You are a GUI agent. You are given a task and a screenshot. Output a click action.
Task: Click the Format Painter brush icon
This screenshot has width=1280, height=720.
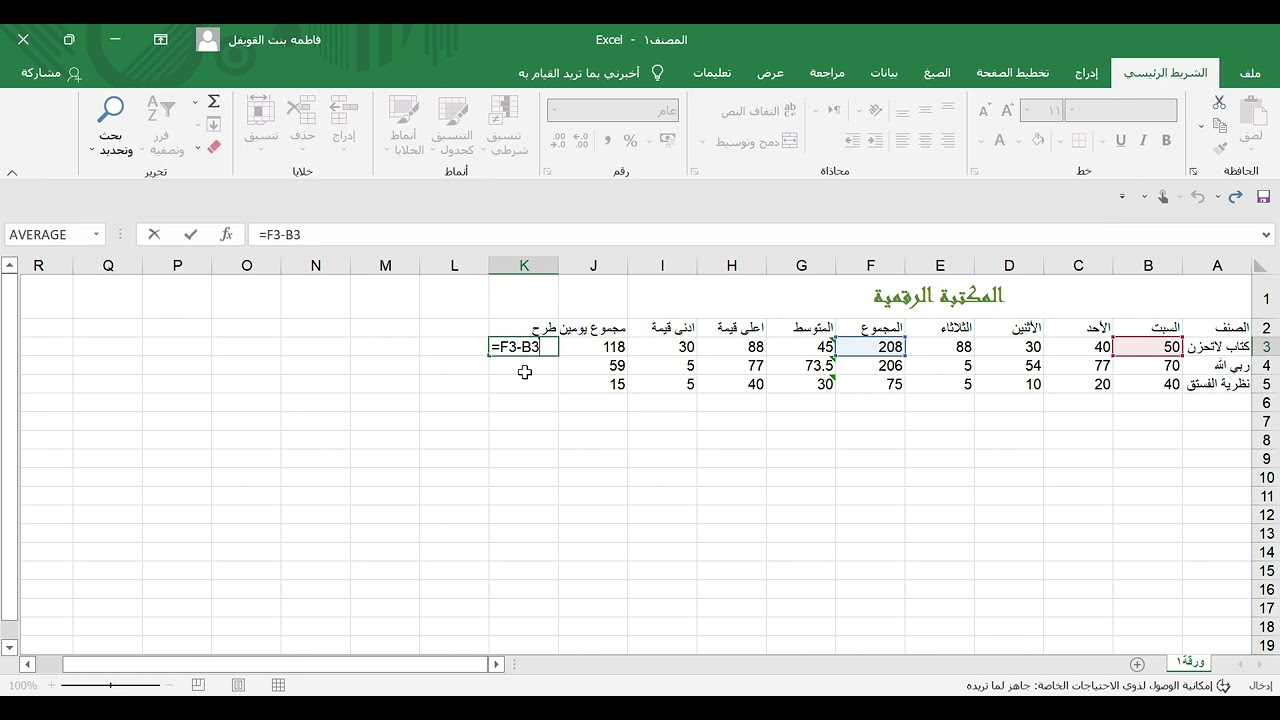tap(1219, 148)
